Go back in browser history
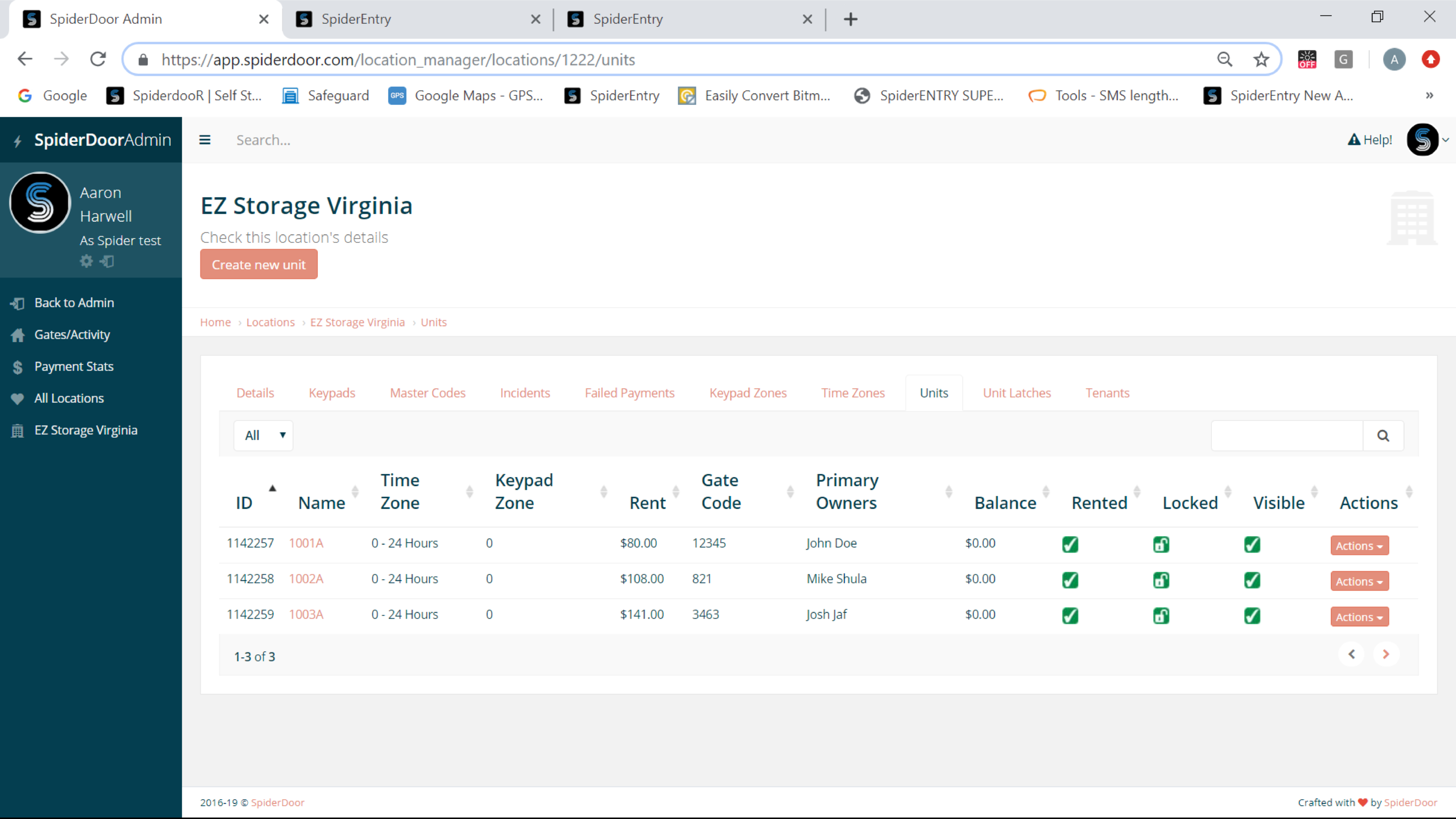1456x819 pixels. (x=25, y=59)
